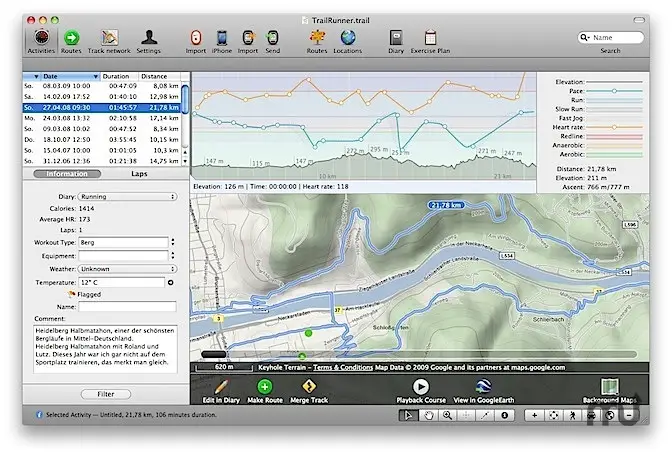Open the Activities view
The height and width of the screenshot is (456, 672).
coord(41,42)
